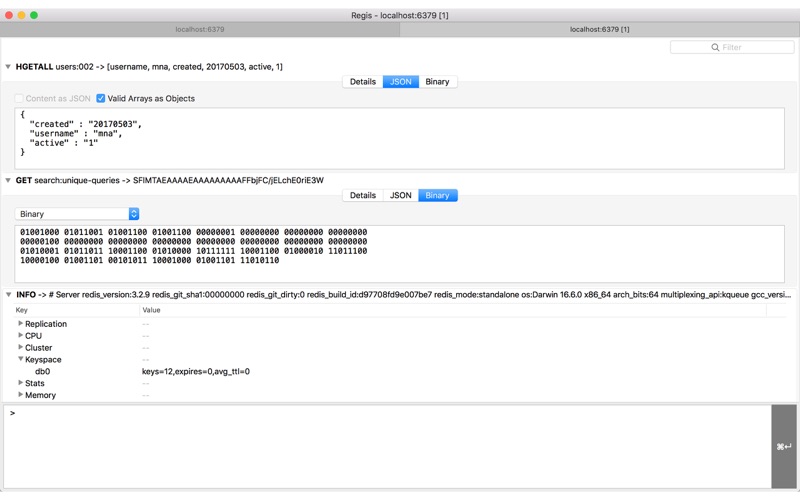This screenshot has width=800, height=500.
Task: Select Binary view for GET result
Action: tap(438, 195)
